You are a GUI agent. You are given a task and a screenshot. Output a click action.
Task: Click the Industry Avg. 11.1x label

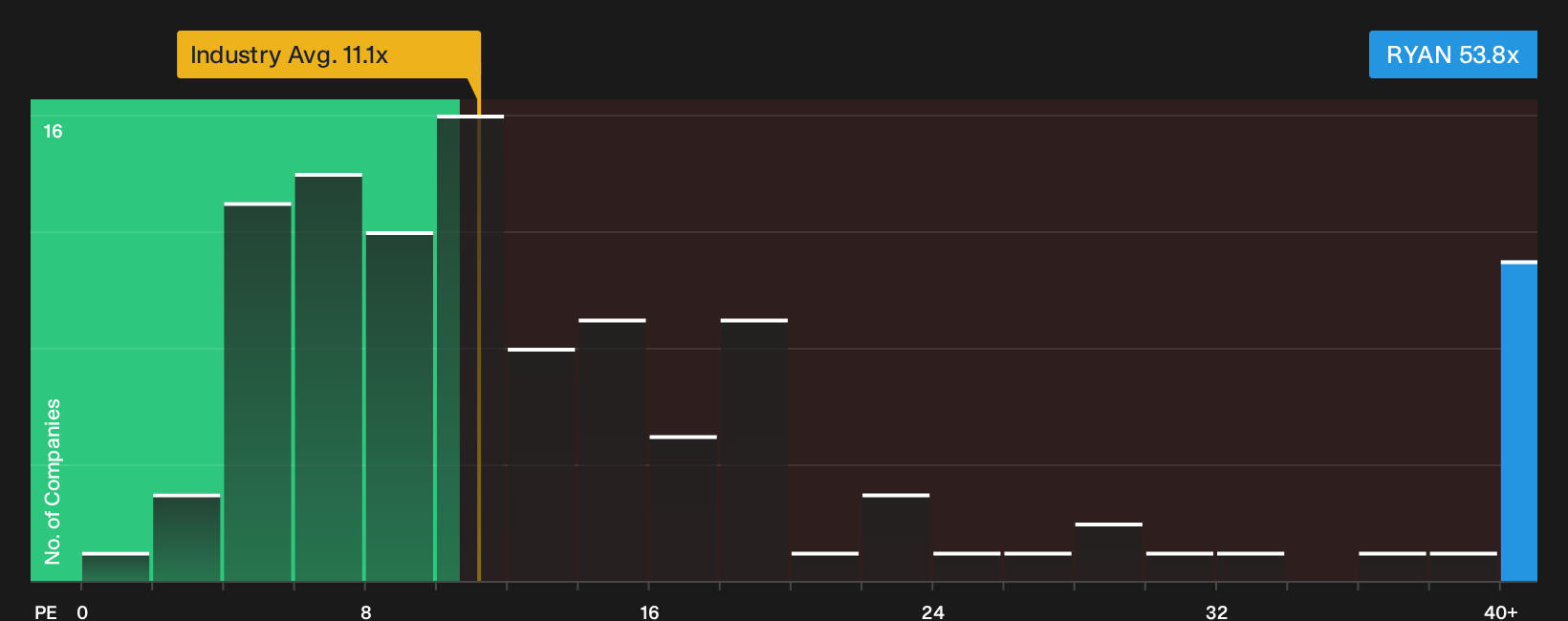pos(328,54)
